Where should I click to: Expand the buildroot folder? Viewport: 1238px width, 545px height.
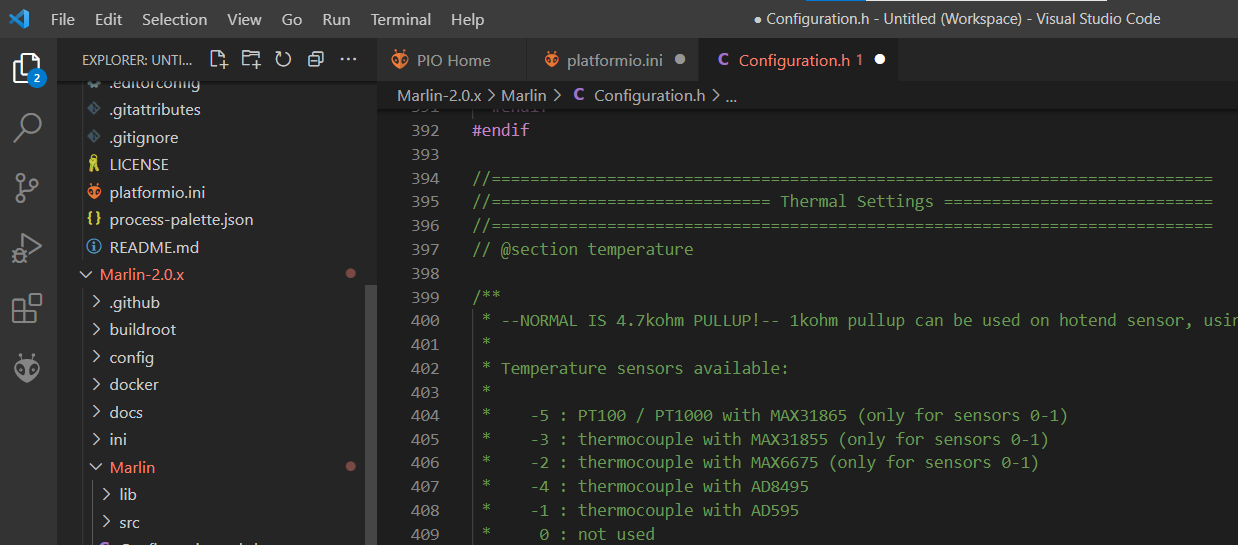(x=142, y=329)
